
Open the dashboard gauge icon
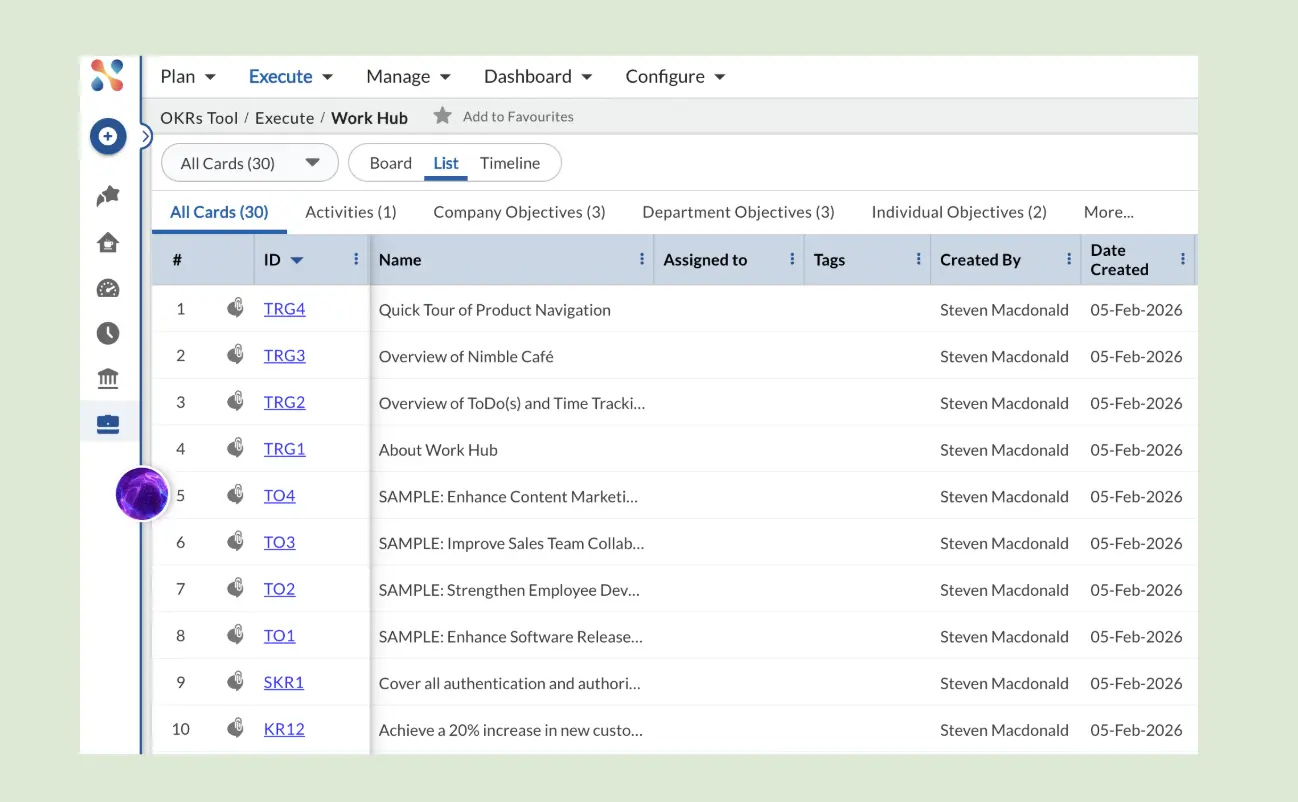(x=107, y=288)
